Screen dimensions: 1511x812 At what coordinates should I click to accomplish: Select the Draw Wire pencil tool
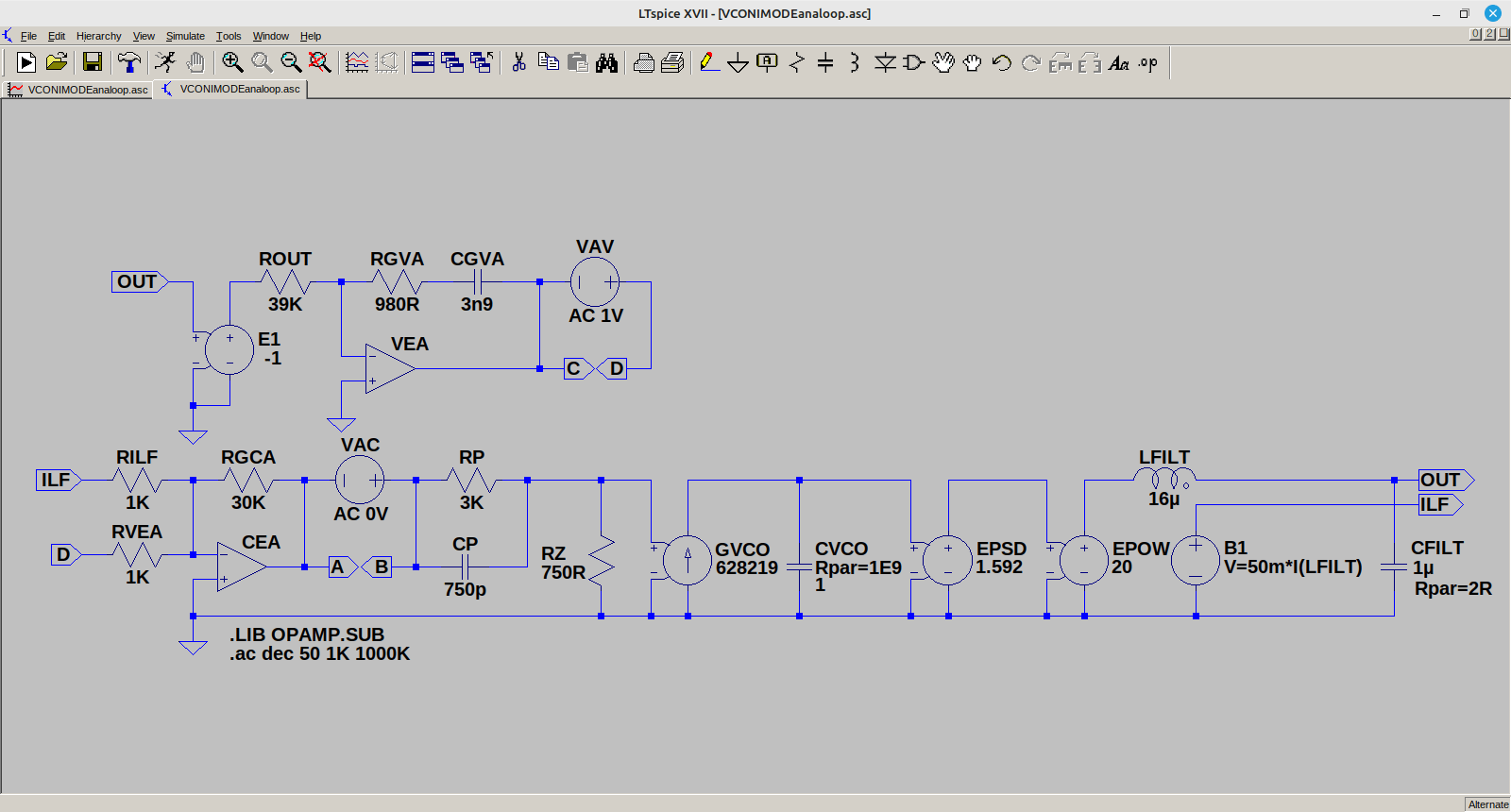click(709, 62)
